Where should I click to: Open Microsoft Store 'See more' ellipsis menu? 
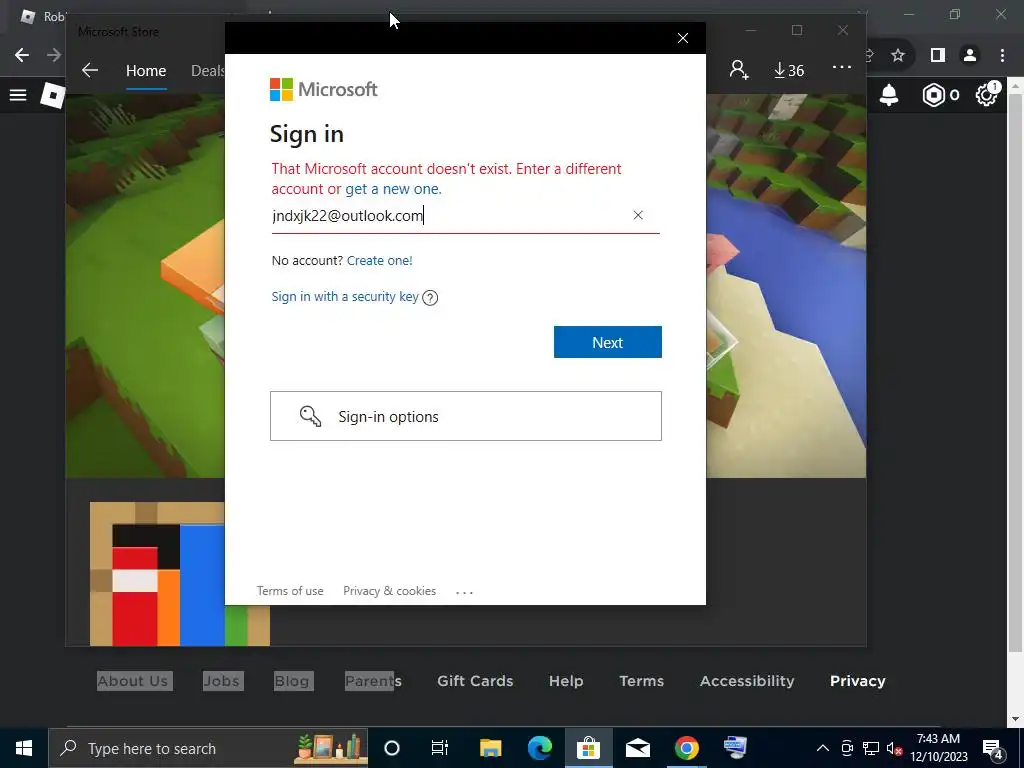coord(841,67)
